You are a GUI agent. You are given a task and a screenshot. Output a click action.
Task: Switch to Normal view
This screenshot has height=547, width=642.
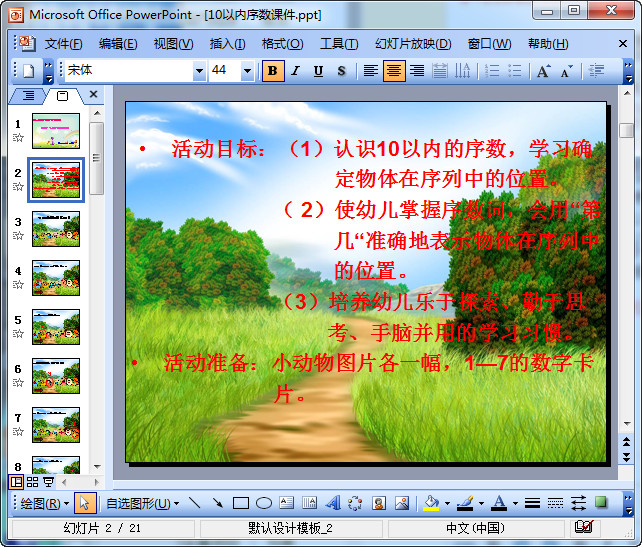16,482
